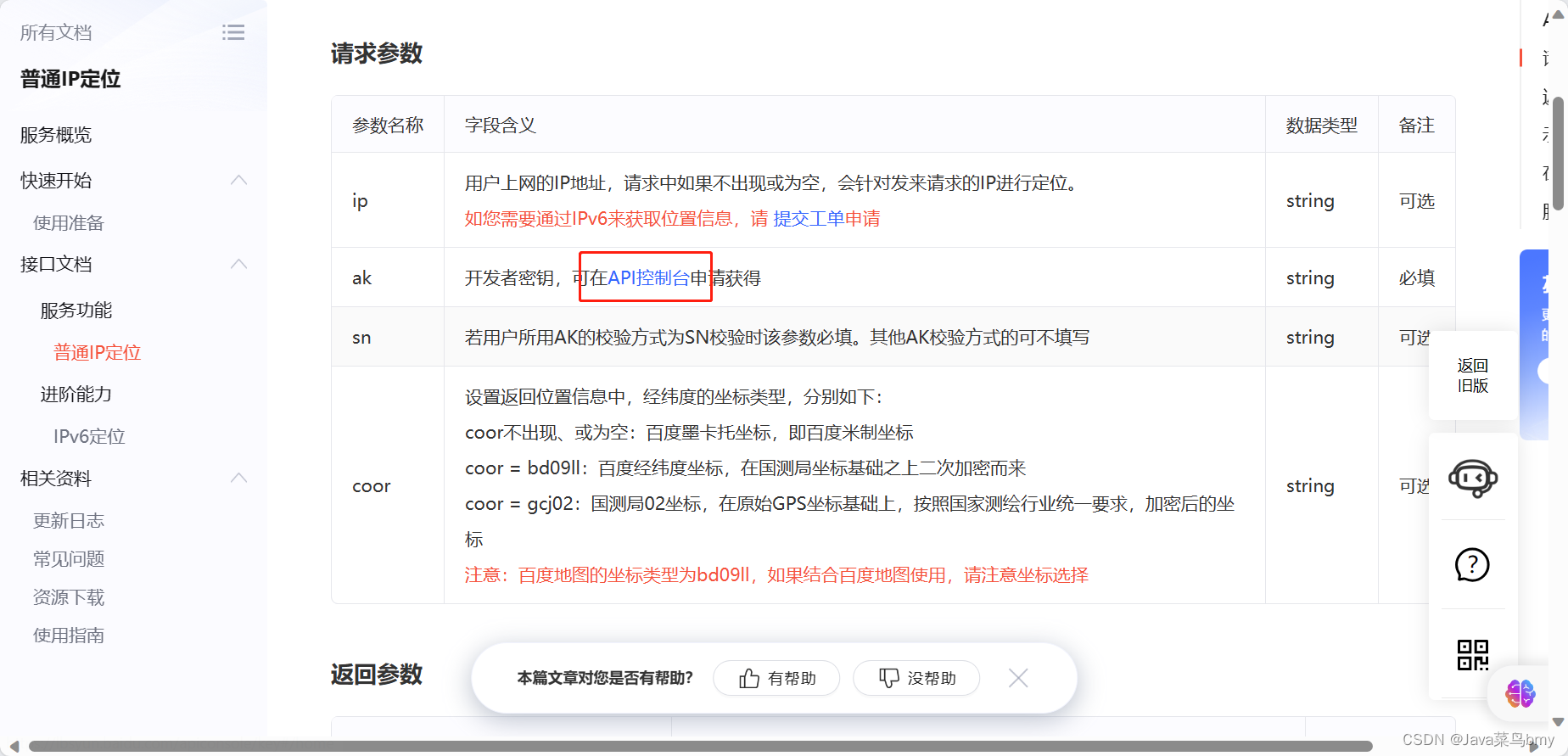
Task: Click the scroll-down arrow at right
Action: point(1558,722)
